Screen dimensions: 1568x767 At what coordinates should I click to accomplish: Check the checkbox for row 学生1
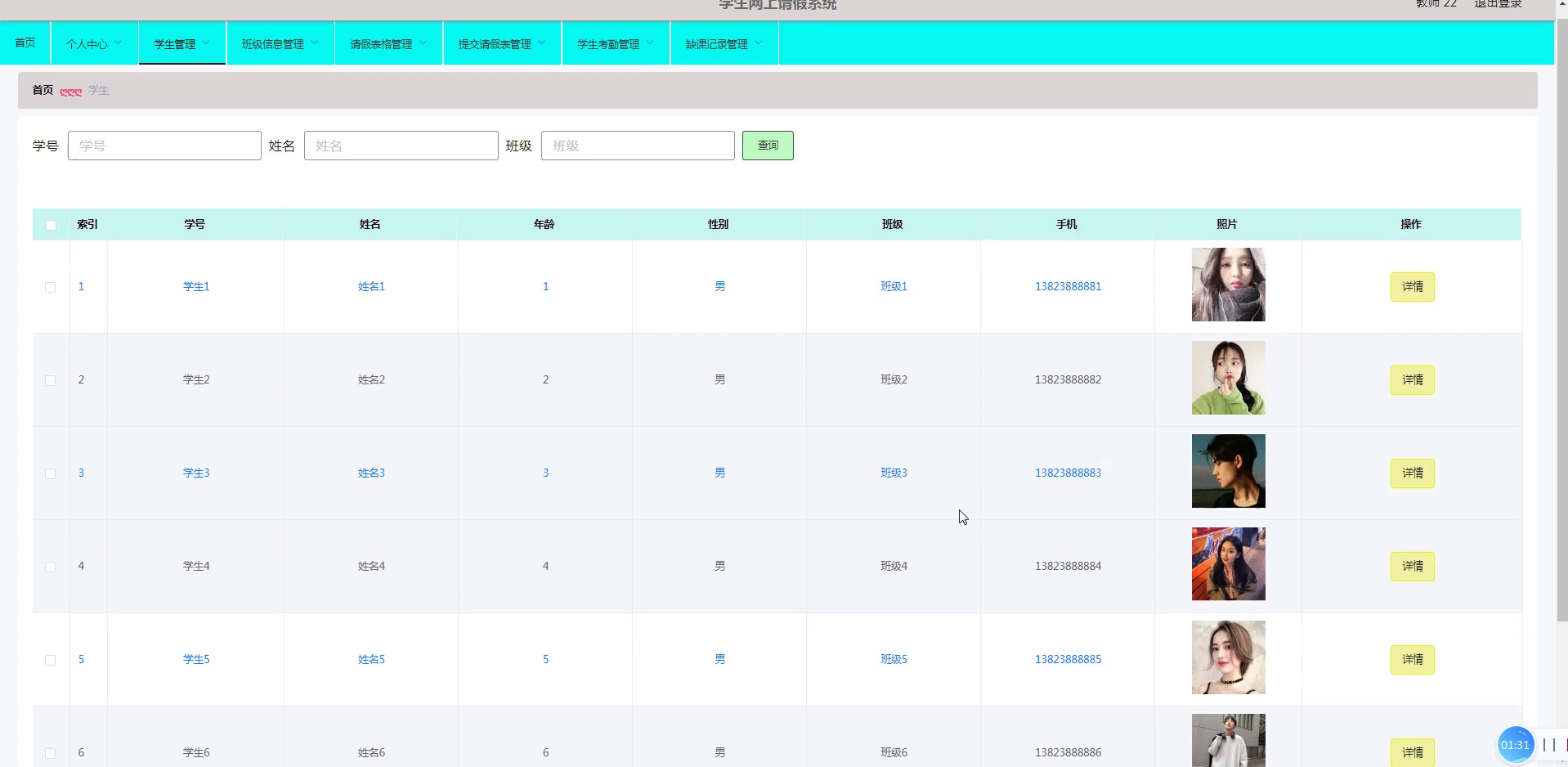[50, 287]
